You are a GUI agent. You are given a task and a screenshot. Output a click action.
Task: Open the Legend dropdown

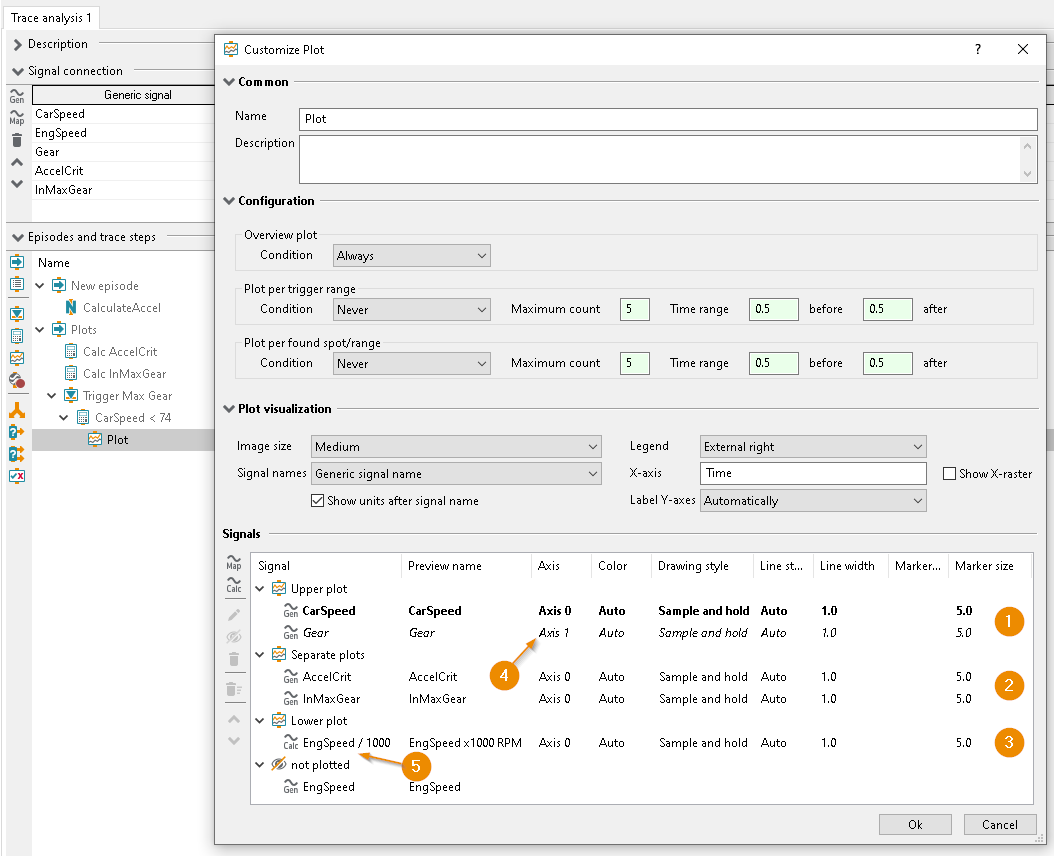click(x=813, y=446)
